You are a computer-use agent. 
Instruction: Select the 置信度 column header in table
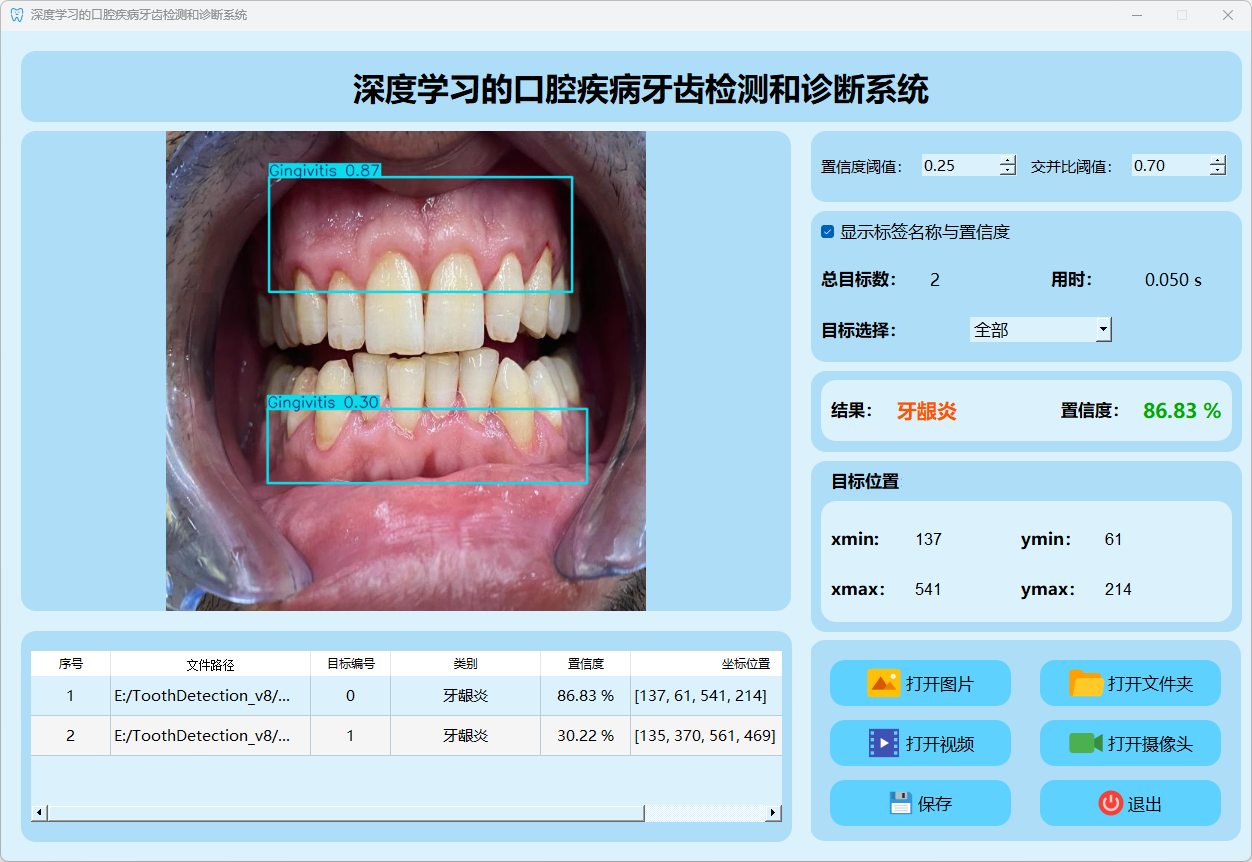click(585, 664)
